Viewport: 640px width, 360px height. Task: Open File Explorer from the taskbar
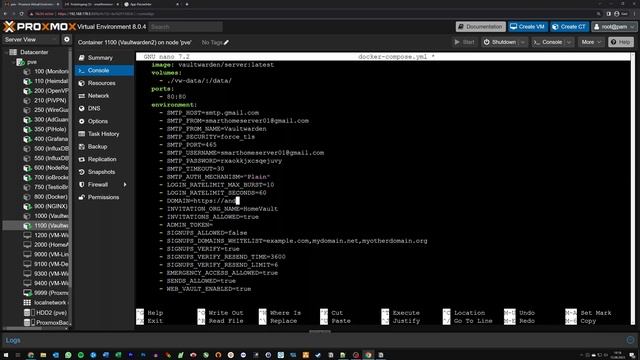pyautogui.click(x=43, y=355)
